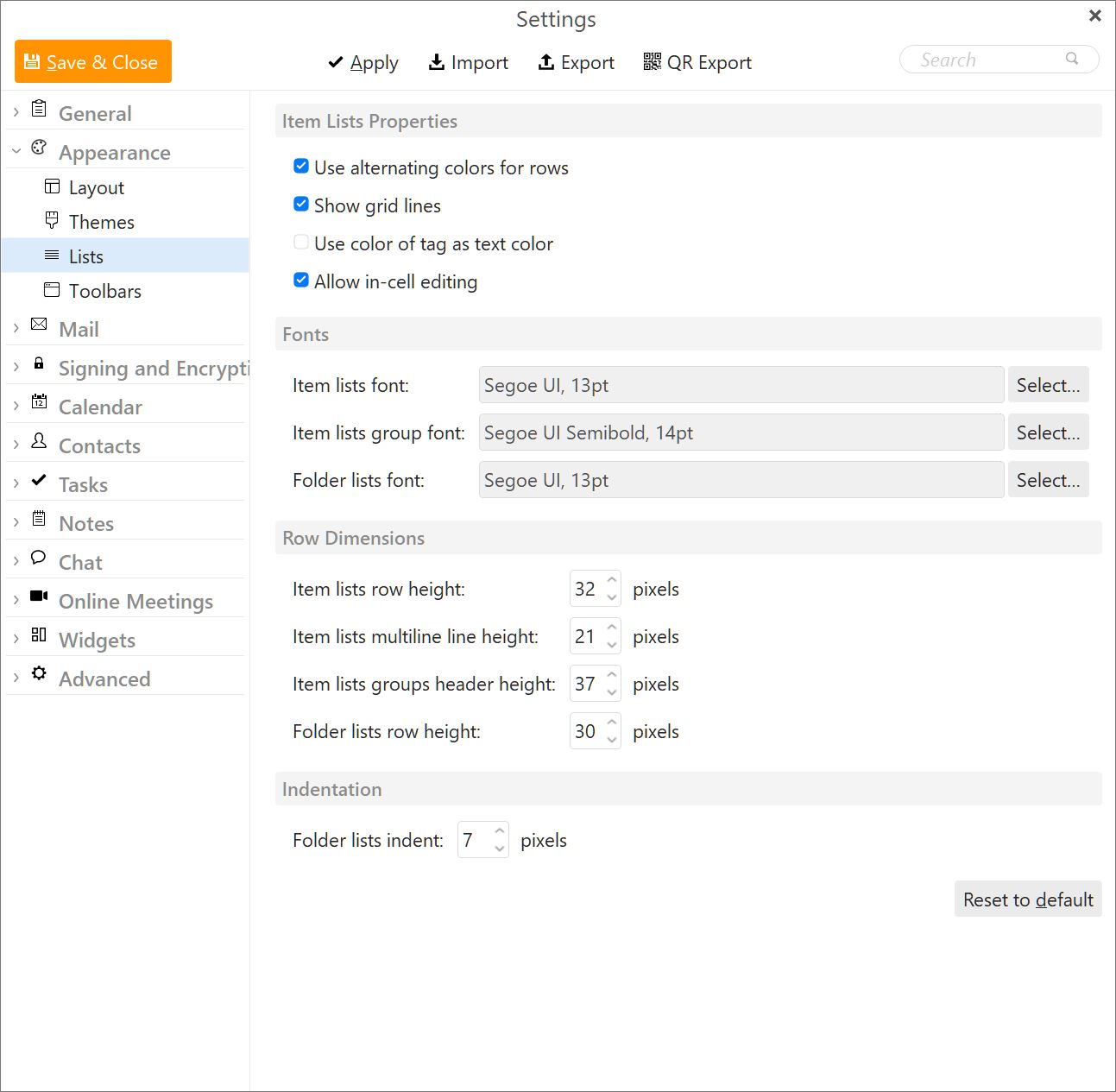1116x1092 pixels.
Task: Focus the Search settings field
Action: (999, 60)
